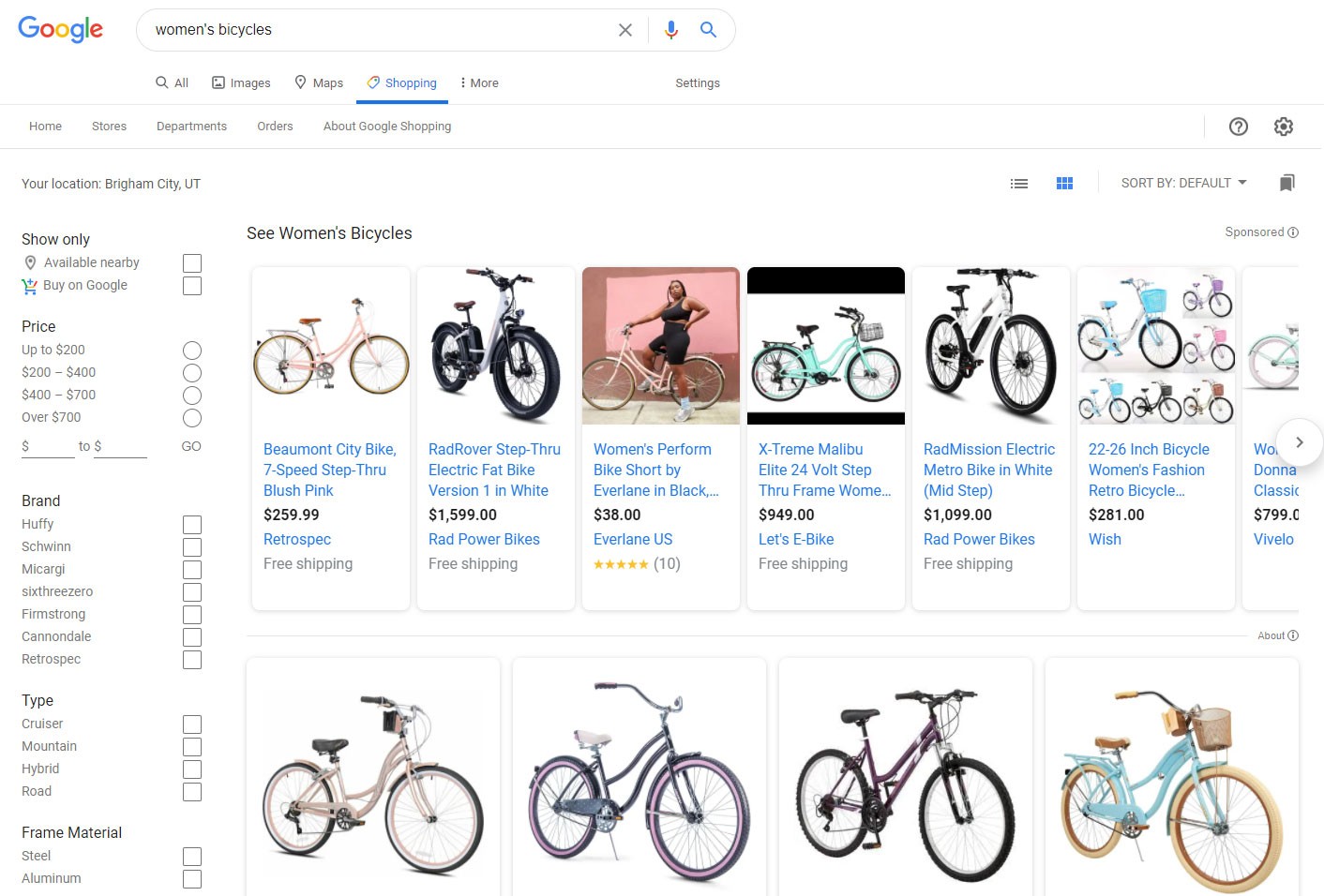
Task: Switch to list view layout icon
Action: point(1019,184)
